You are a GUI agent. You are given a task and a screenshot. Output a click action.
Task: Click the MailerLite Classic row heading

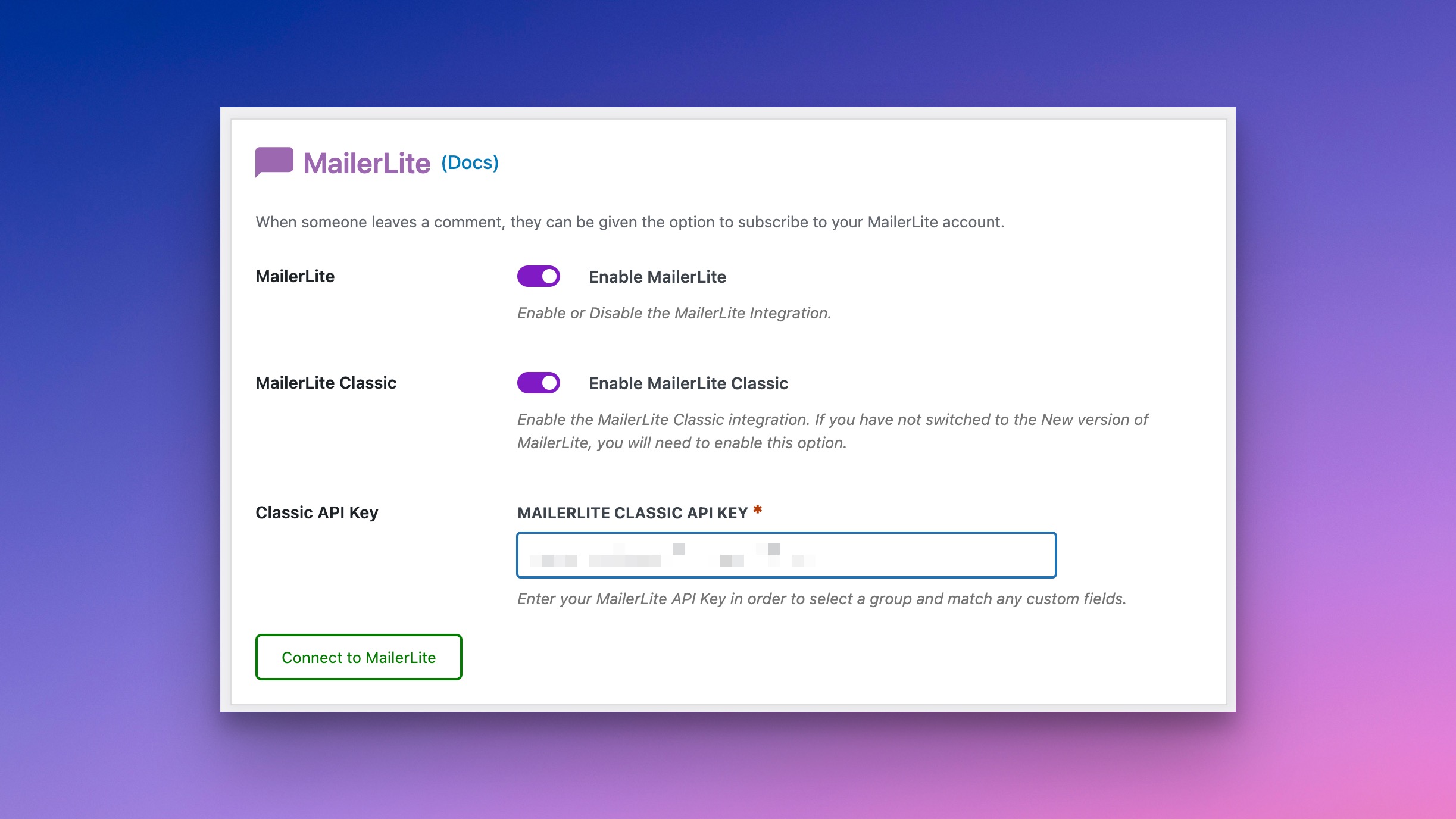tap(326, 383)
